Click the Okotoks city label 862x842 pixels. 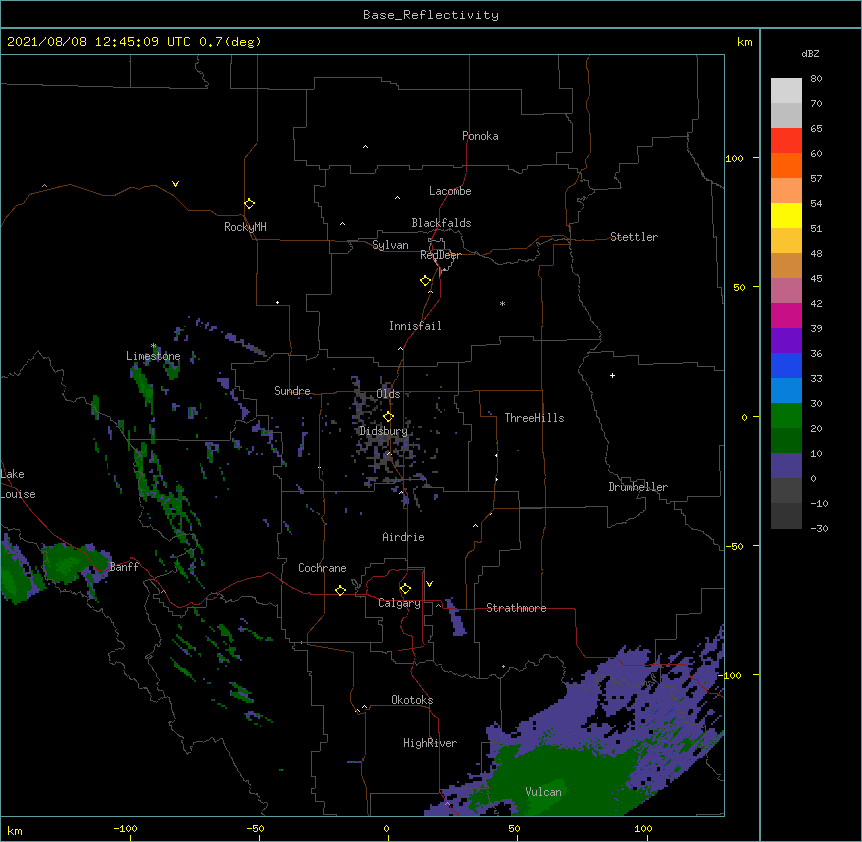point(412,700)
